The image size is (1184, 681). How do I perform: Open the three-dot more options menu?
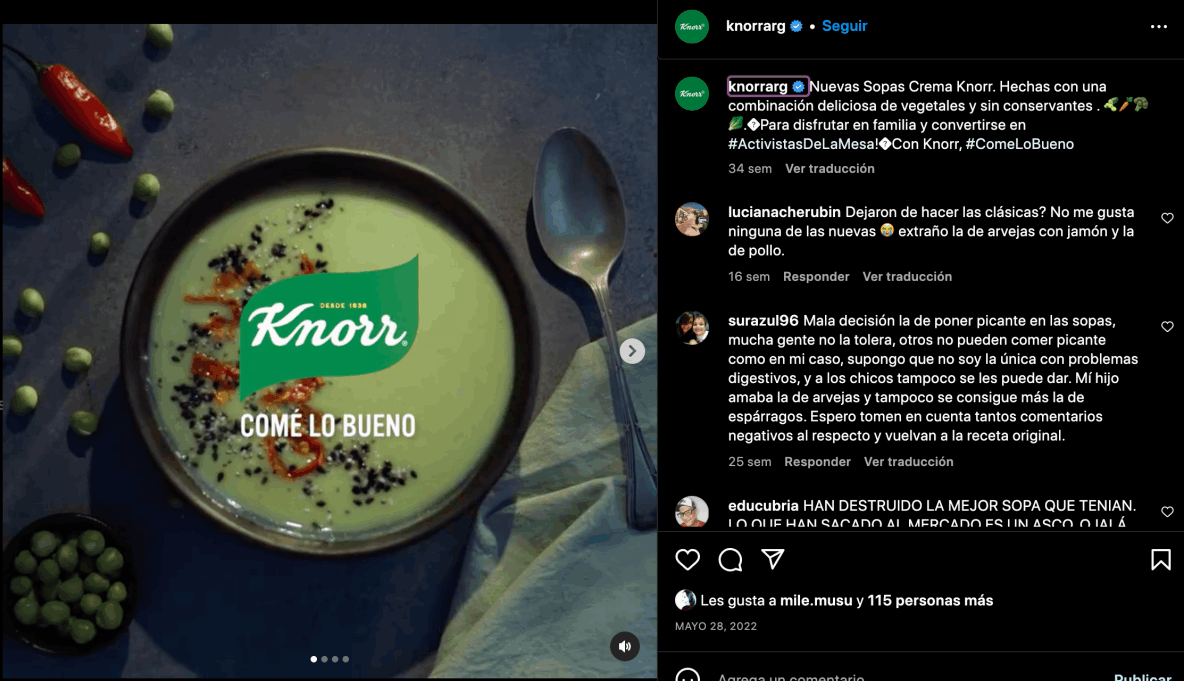[1158, 26]
